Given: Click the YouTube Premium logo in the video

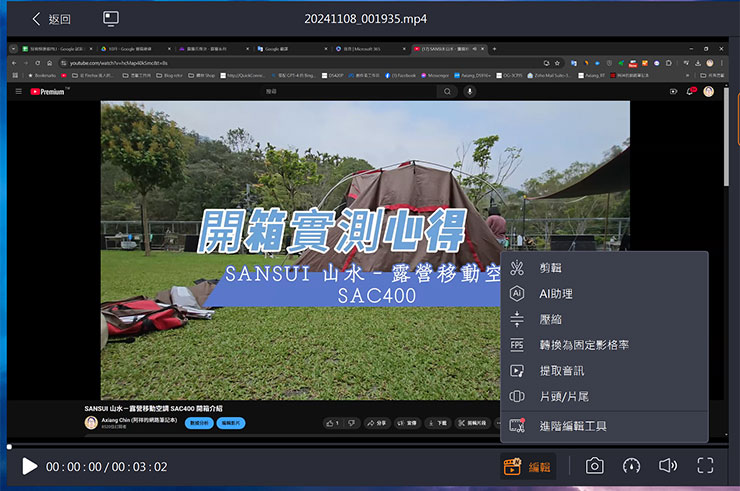Looking at the screenshot, I should point(49,92).
